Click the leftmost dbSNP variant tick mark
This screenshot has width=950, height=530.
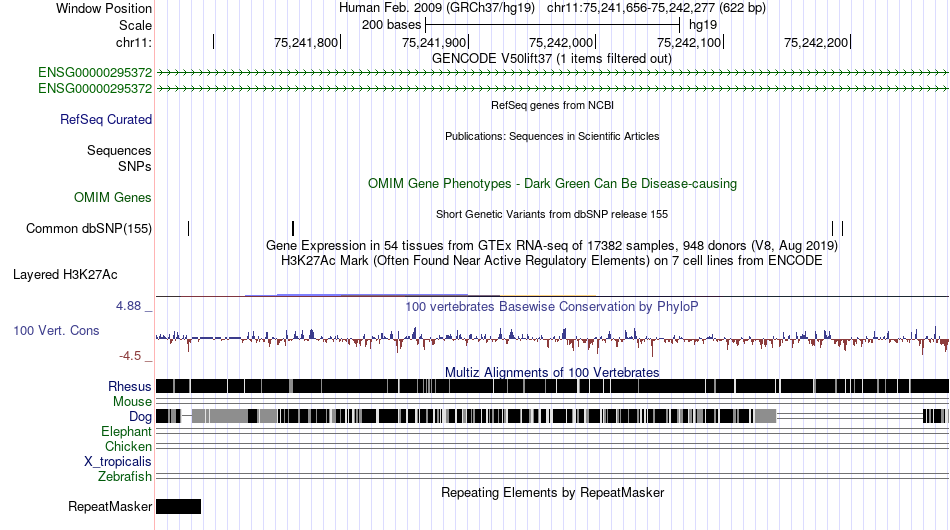click(x=188, y=228)
